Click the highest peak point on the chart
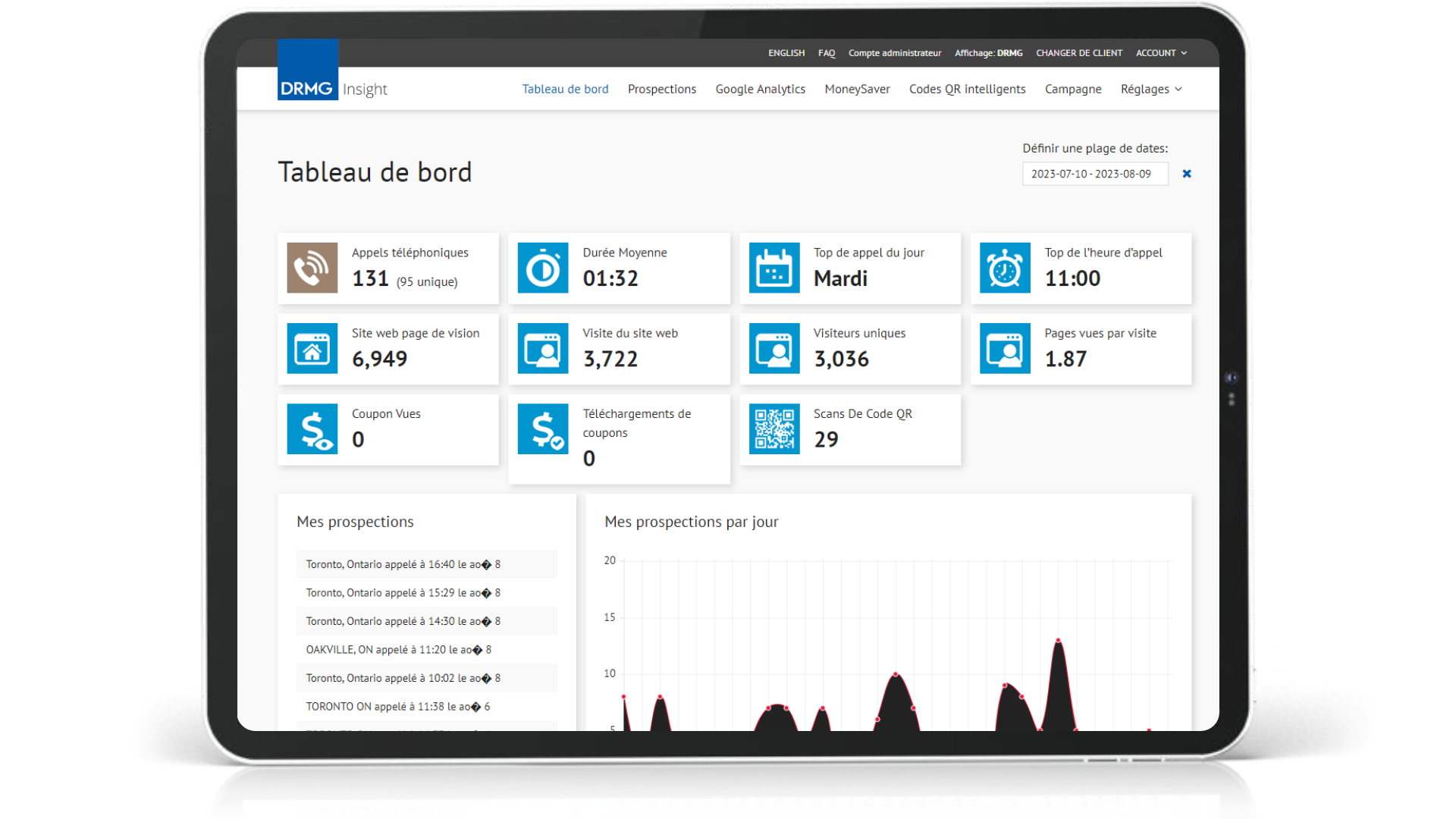This screenshot has height=819, width=1456. pyautogui.click(x=1058, y=641)
